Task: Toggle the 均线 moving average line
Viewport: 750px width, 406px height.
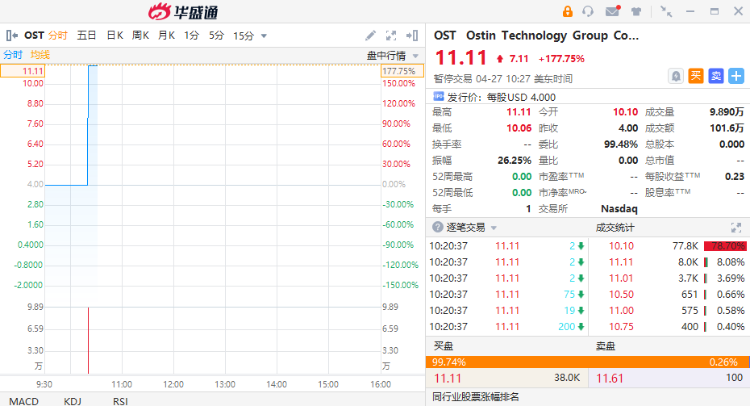Action: click(x=40, y=55)
